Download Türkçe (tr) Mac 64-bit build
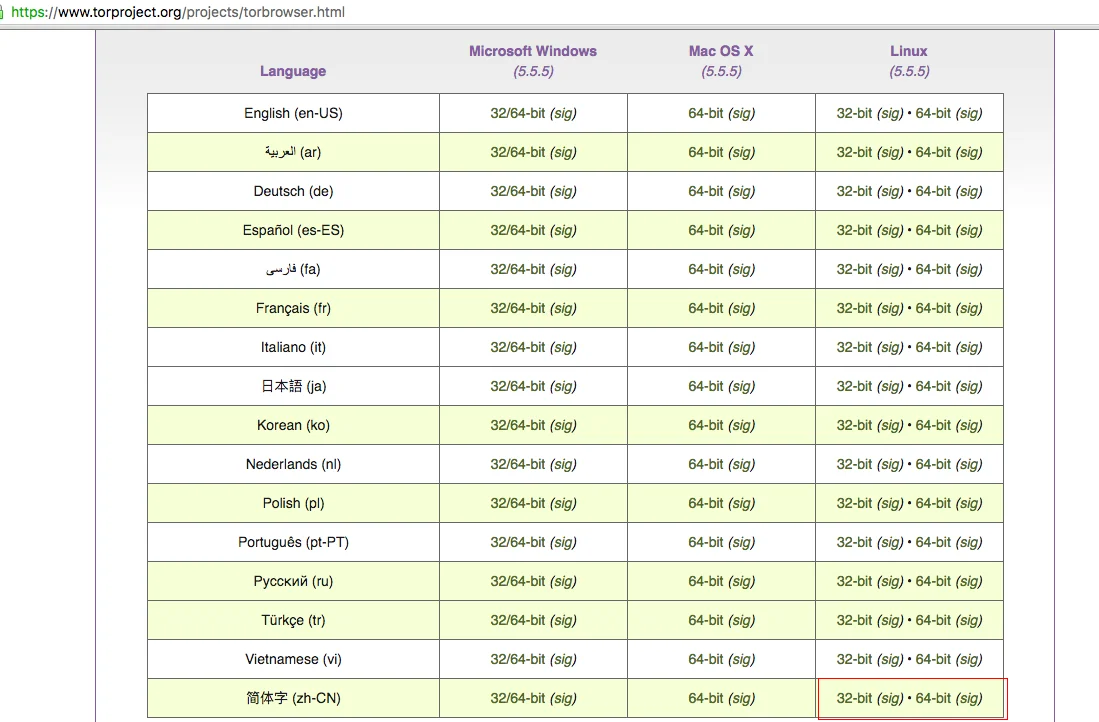Screen dimensions: 1099x722 coord(705,620)
